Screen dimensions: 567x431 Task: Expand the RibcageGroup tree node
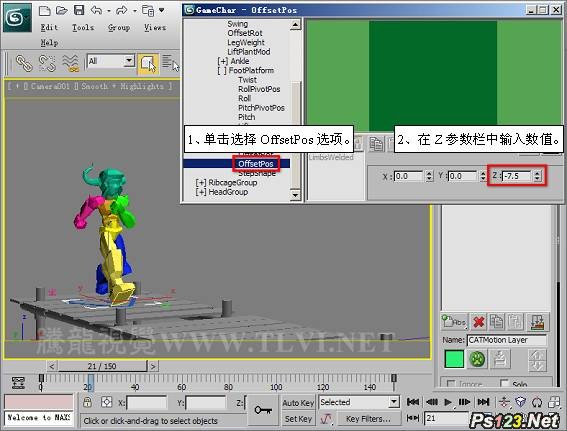click(201, 183)
